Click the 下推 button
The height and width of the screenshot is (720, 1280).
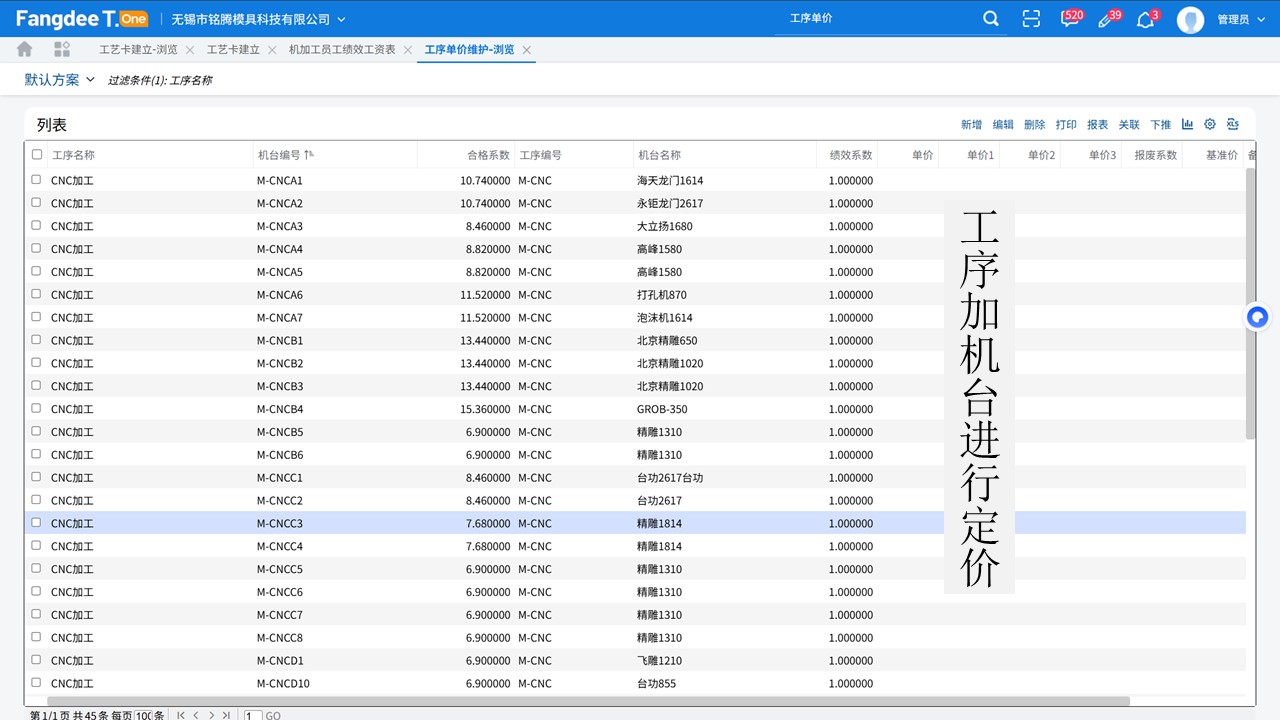click(1160, 125)
